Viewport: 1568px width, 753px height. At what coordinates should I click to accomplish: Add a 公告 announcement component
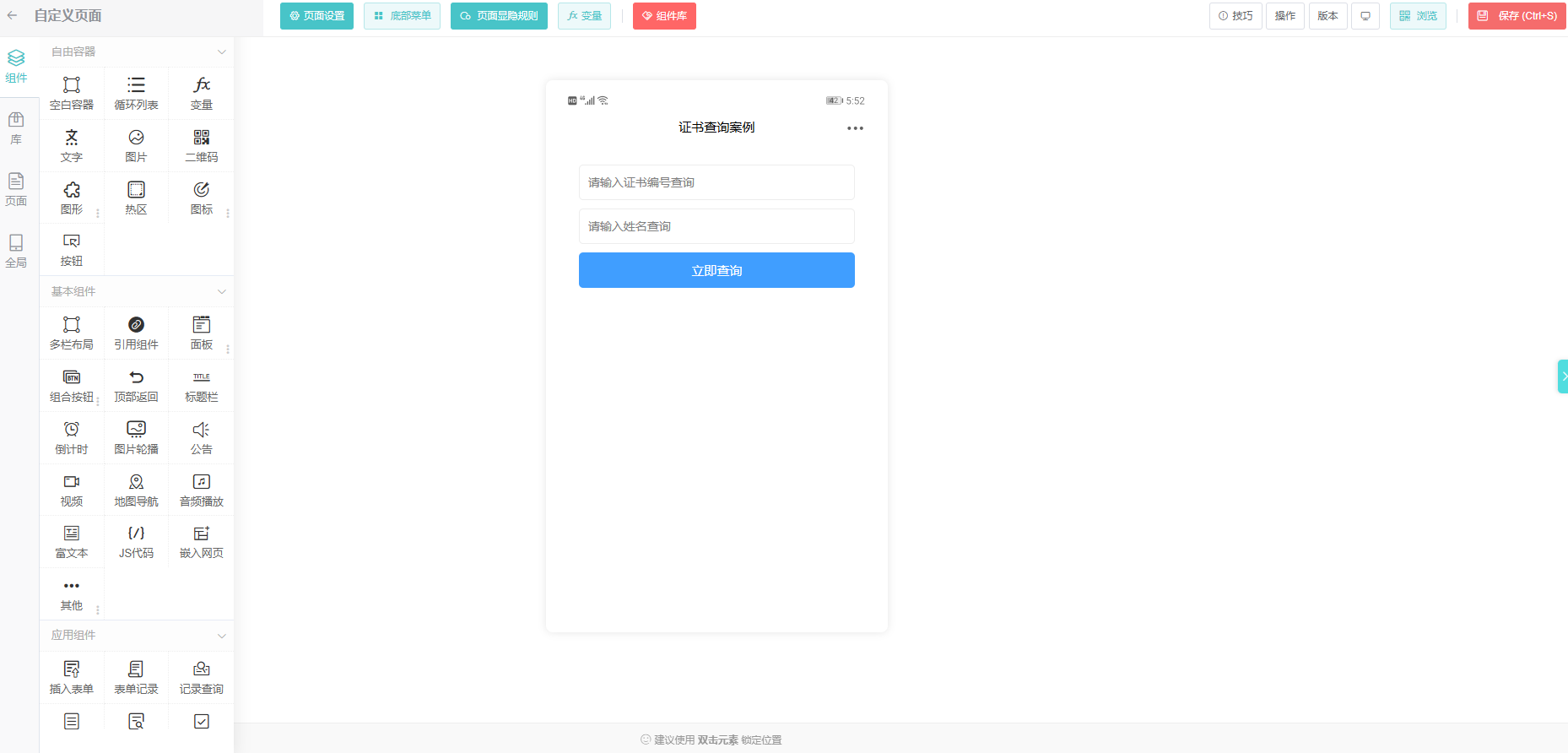point(201,438)
